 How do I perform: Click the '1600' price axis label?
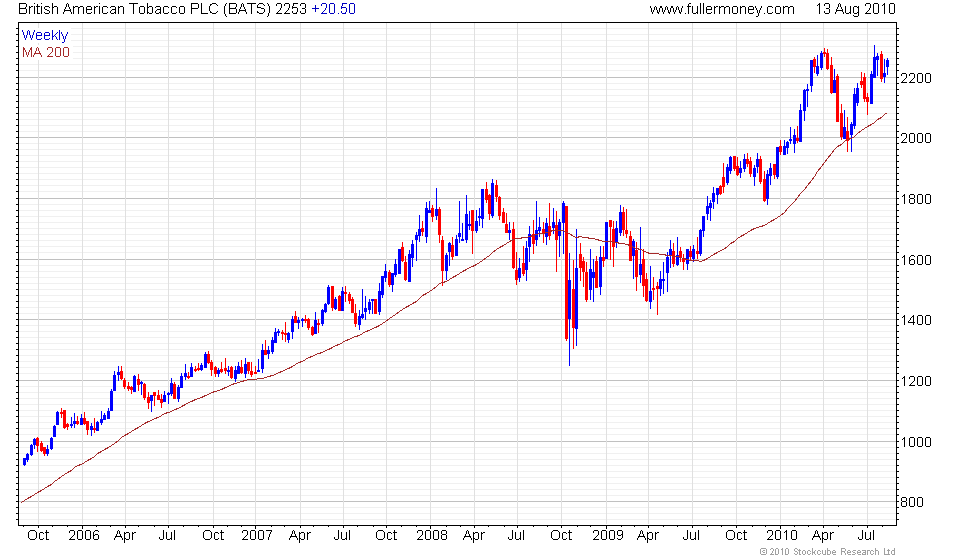(x=916, y=260)
